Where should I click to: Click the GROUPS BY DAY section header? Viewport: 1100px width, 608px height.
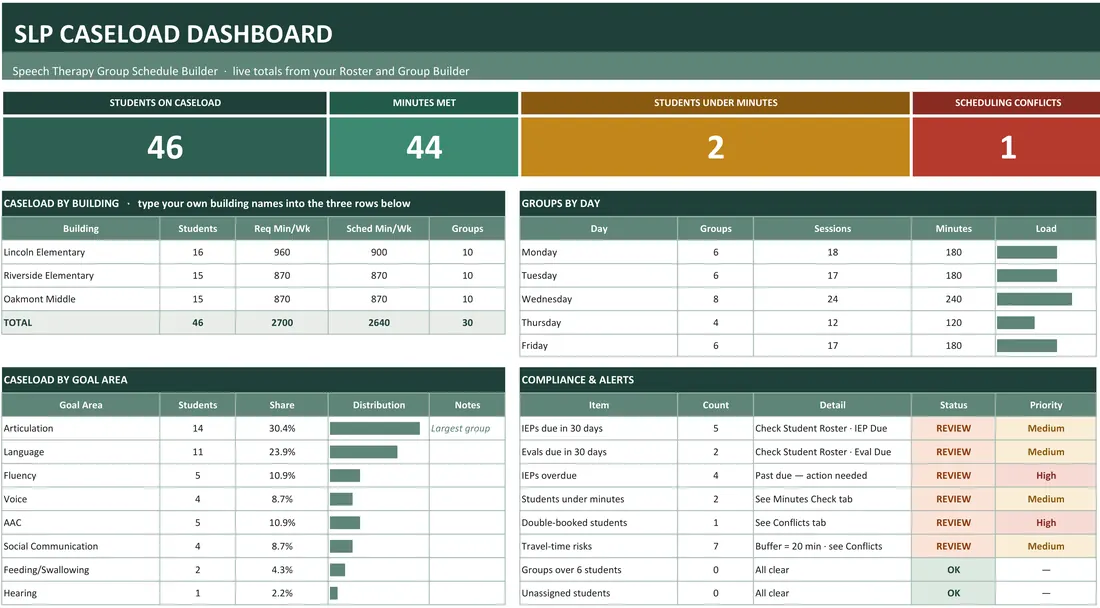807,203
